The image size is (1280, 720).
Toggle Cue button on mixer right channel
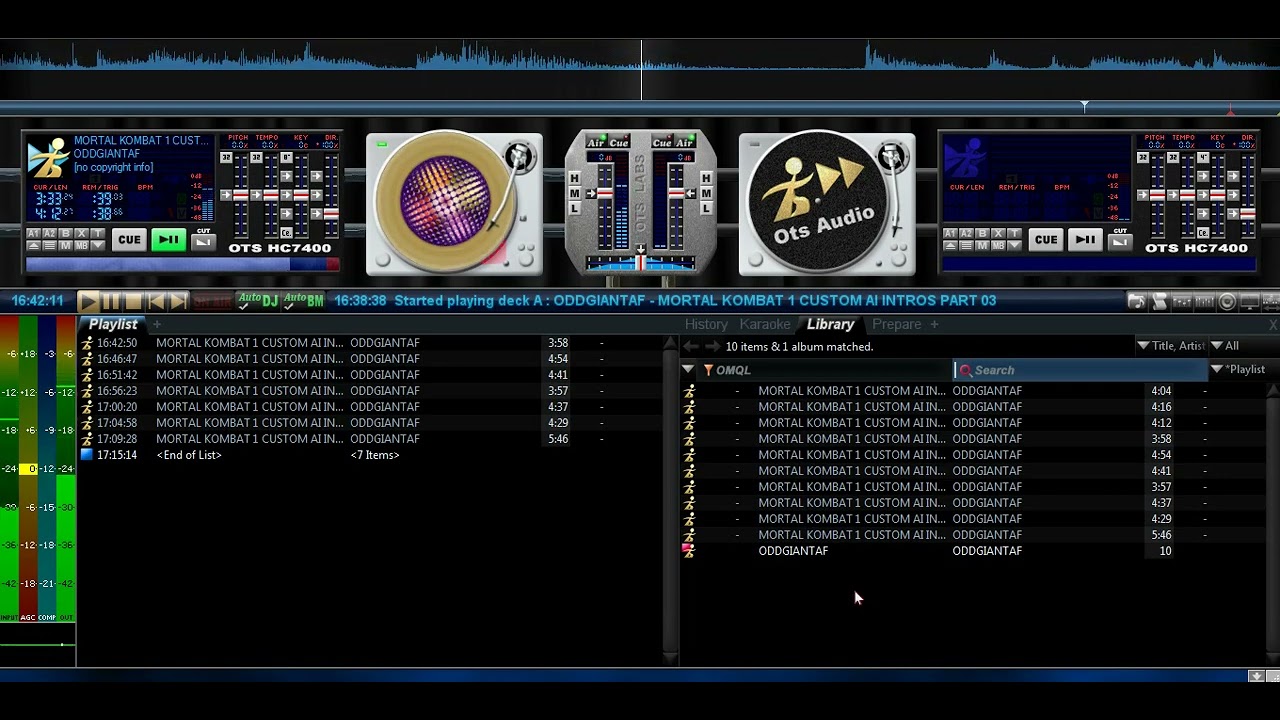click(662, 142)
